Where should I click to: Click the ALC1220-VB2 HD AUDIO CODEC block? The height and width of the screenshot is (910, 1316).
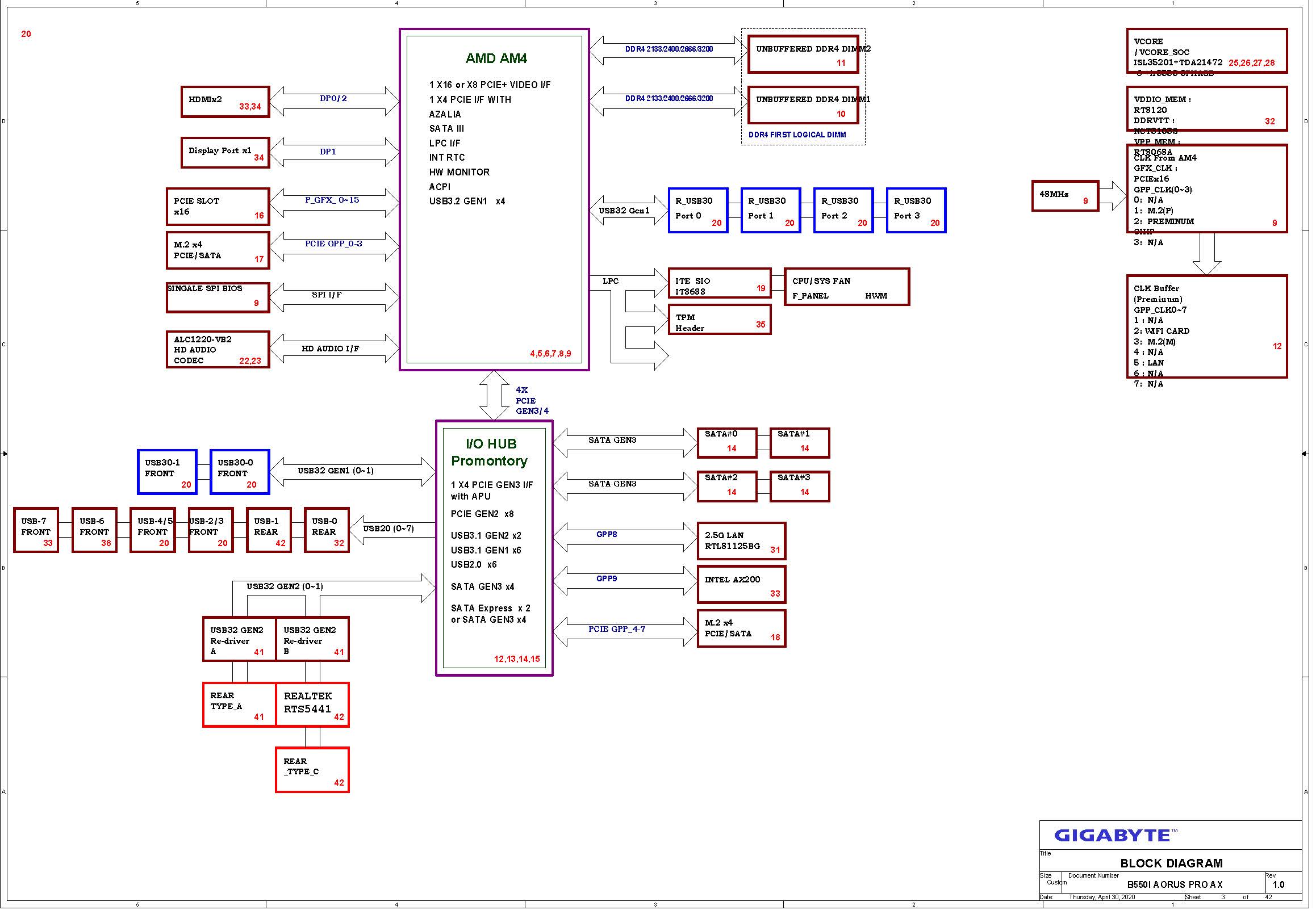tap(218, 350)
